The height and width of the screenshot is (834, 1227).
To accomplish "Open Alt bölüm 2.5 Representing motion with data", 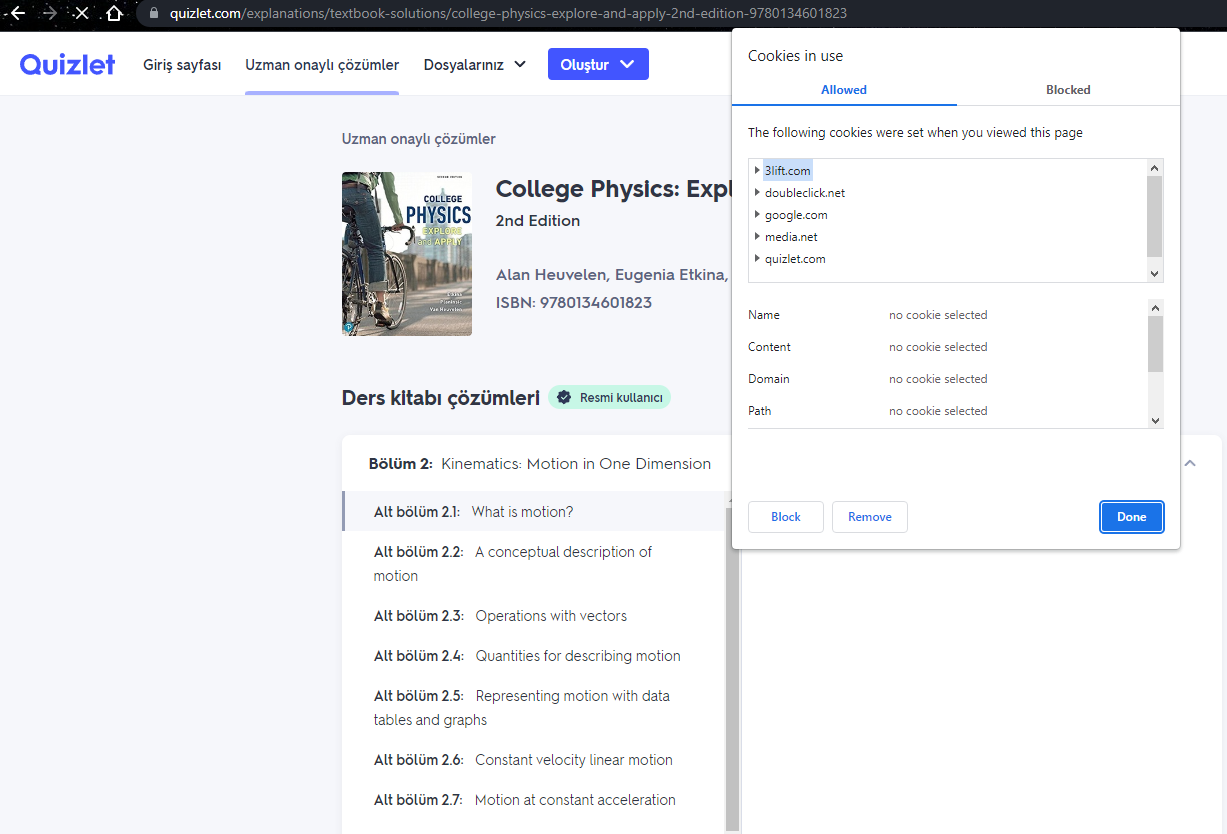I will [x=534, y=708].
